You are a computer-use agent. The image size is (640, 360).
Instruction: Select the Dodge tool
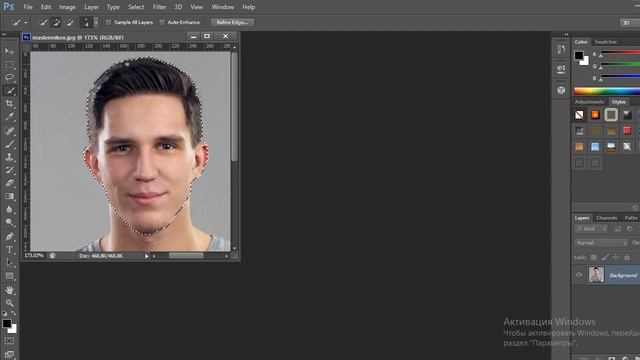tap(9, 222)
